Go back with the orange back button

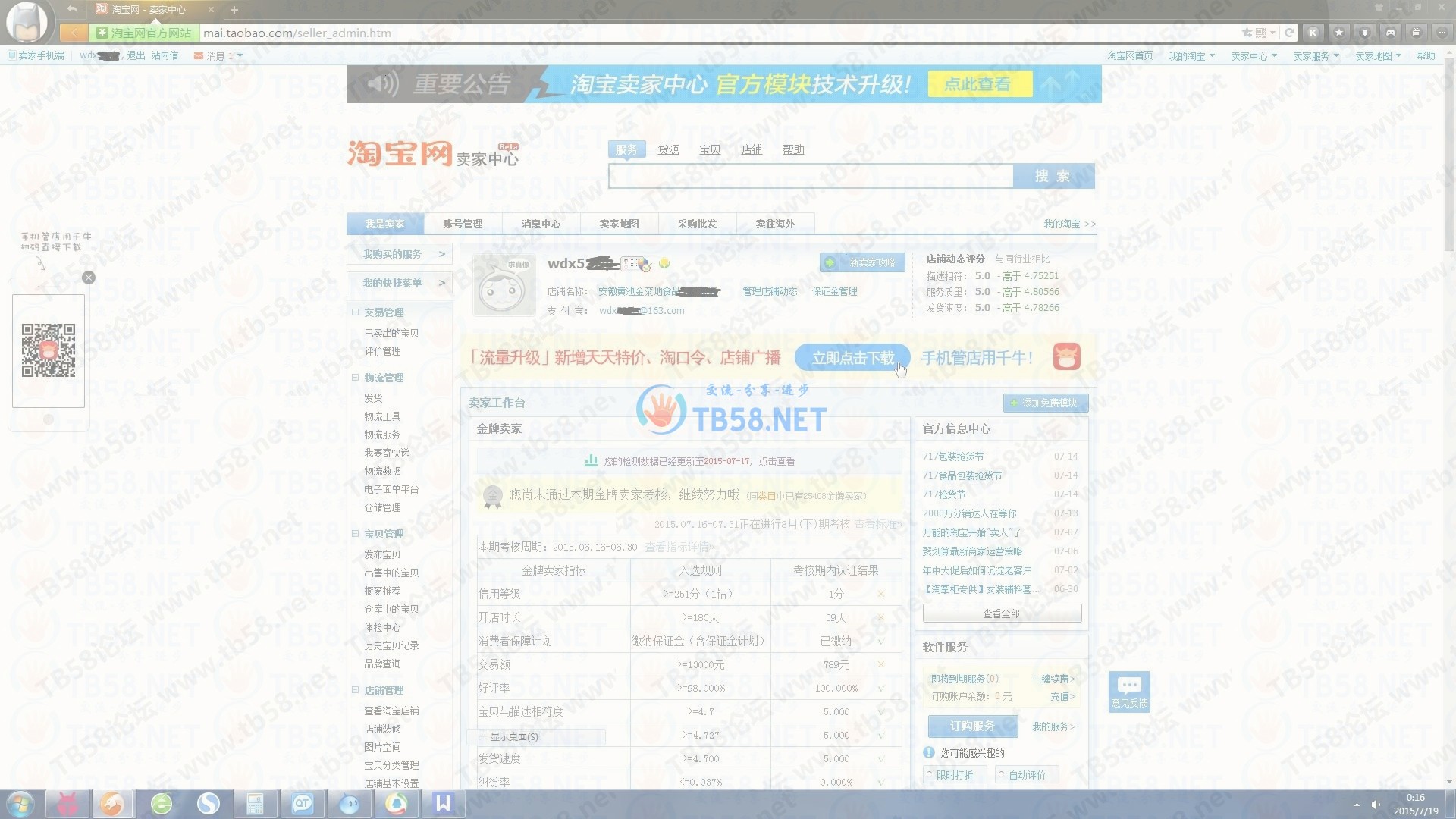pos(74,33)
